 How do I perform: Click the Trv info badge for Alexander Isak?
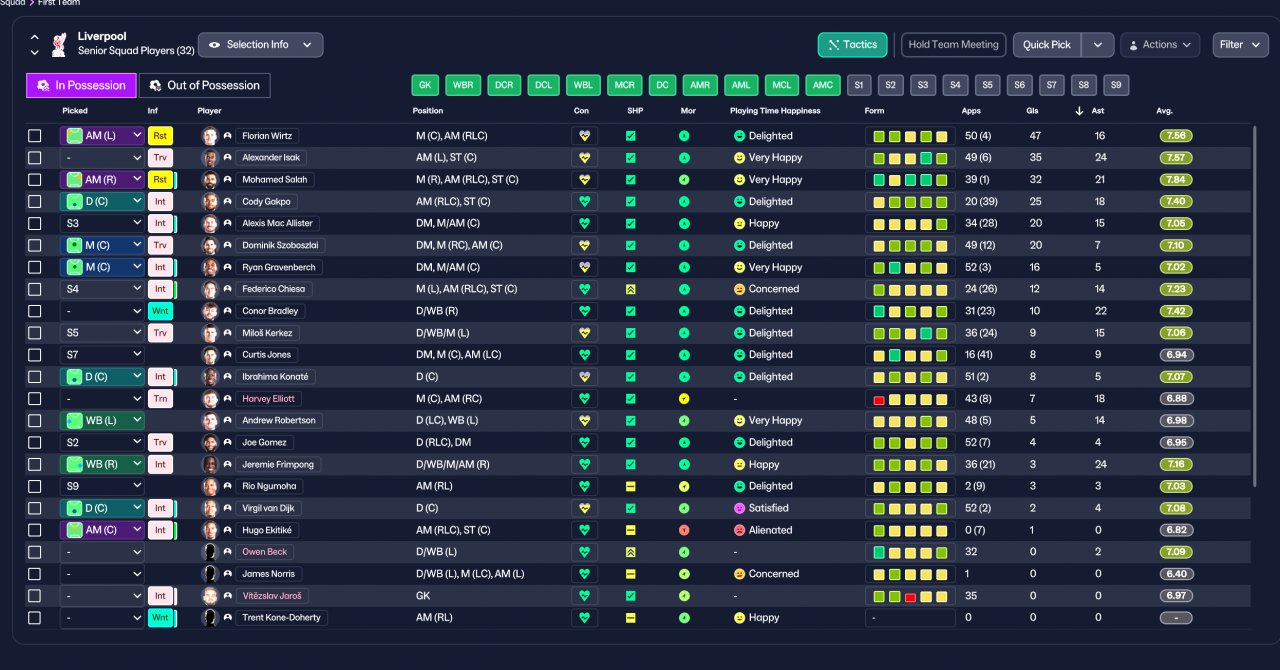159,158
